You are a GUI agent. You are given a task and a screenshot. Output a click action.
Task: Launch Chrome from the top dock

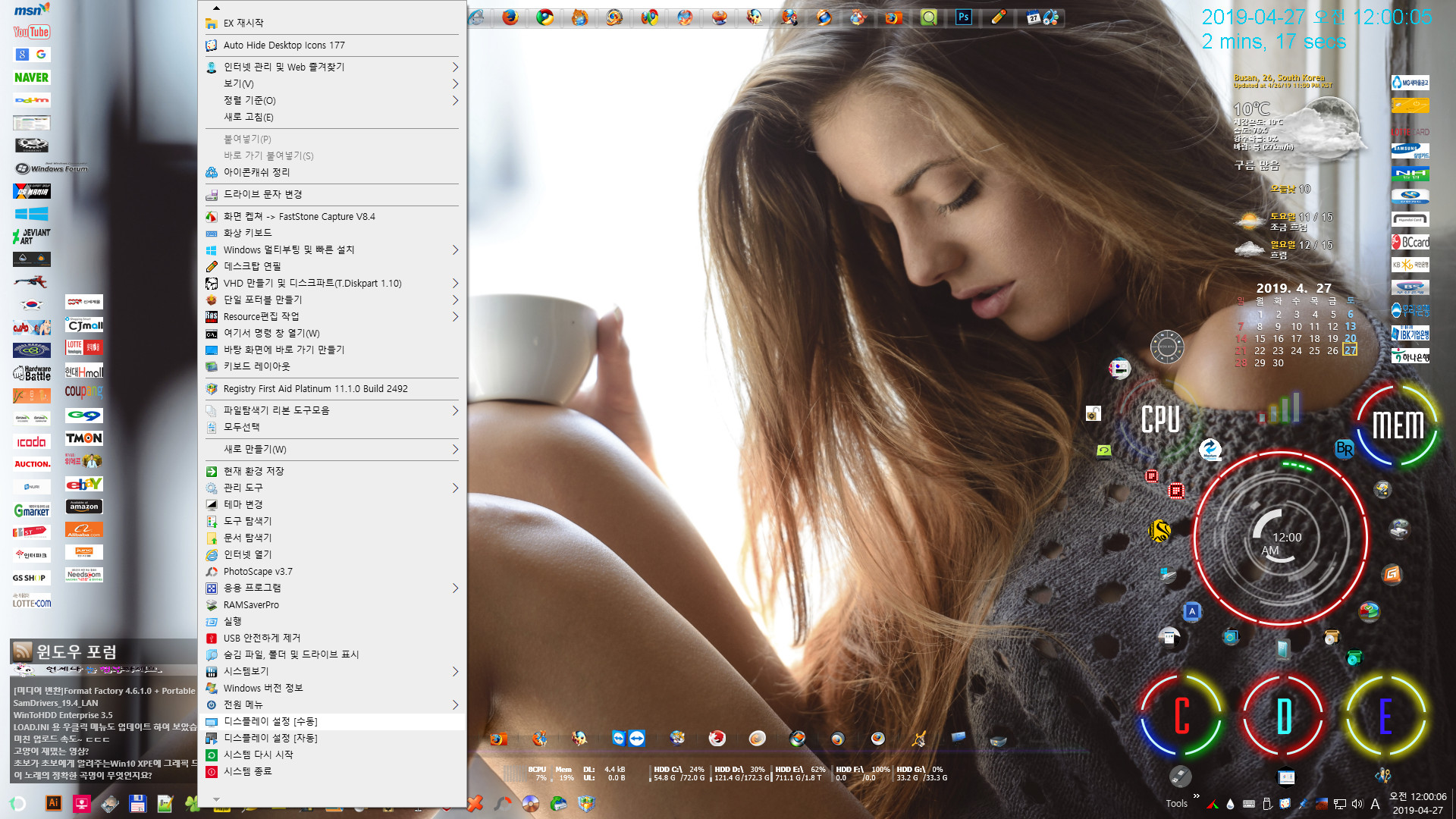click(544, 17)
